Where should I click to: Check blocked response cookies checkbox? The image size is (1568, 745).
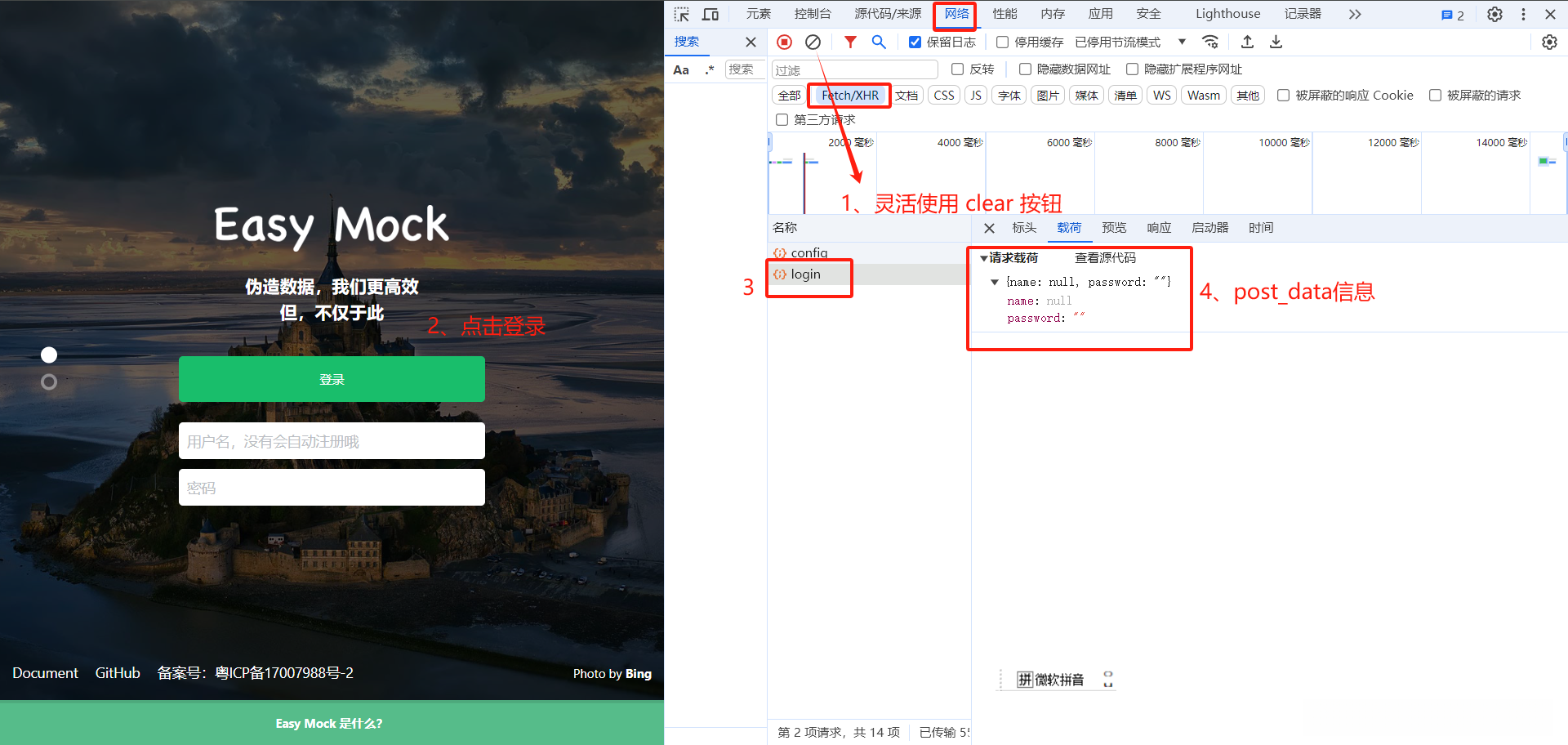(1283, 96)
